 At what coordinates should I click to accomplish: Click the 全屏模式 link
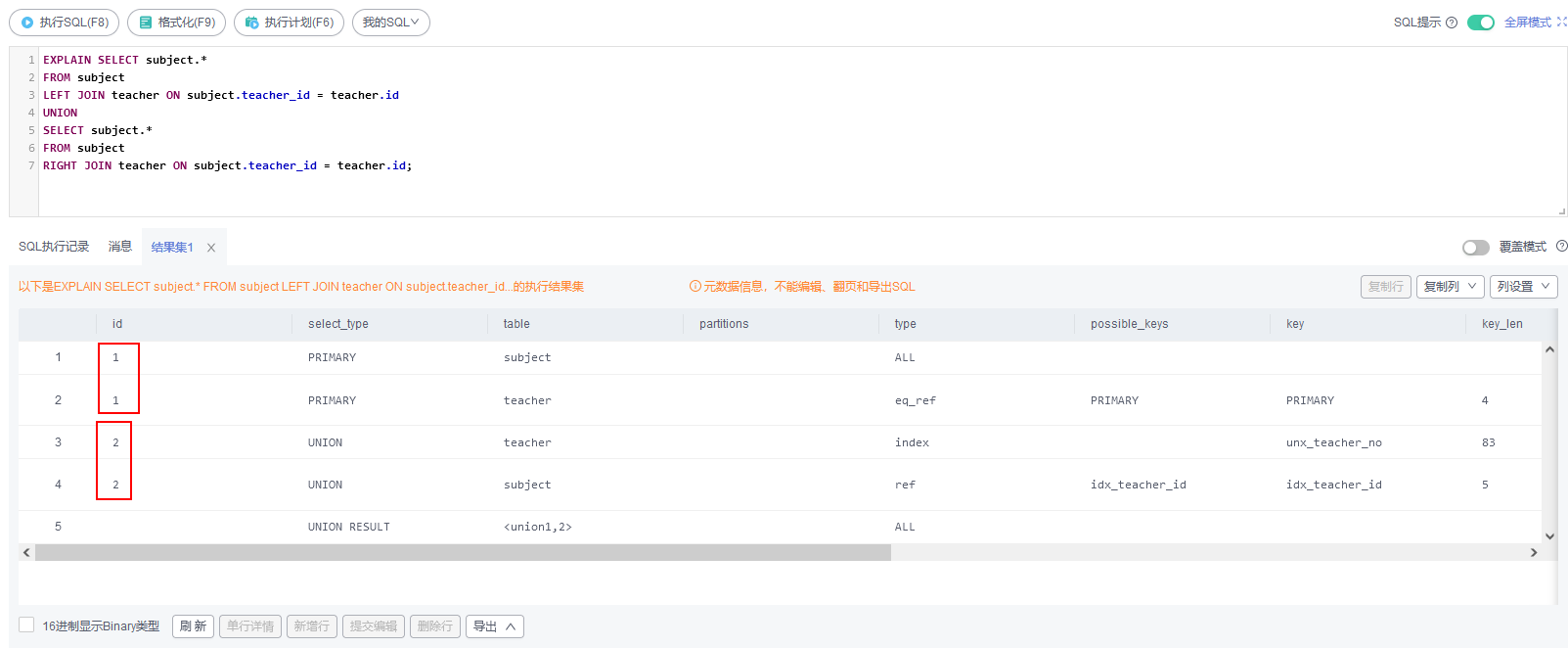(x=1528, y=23)
